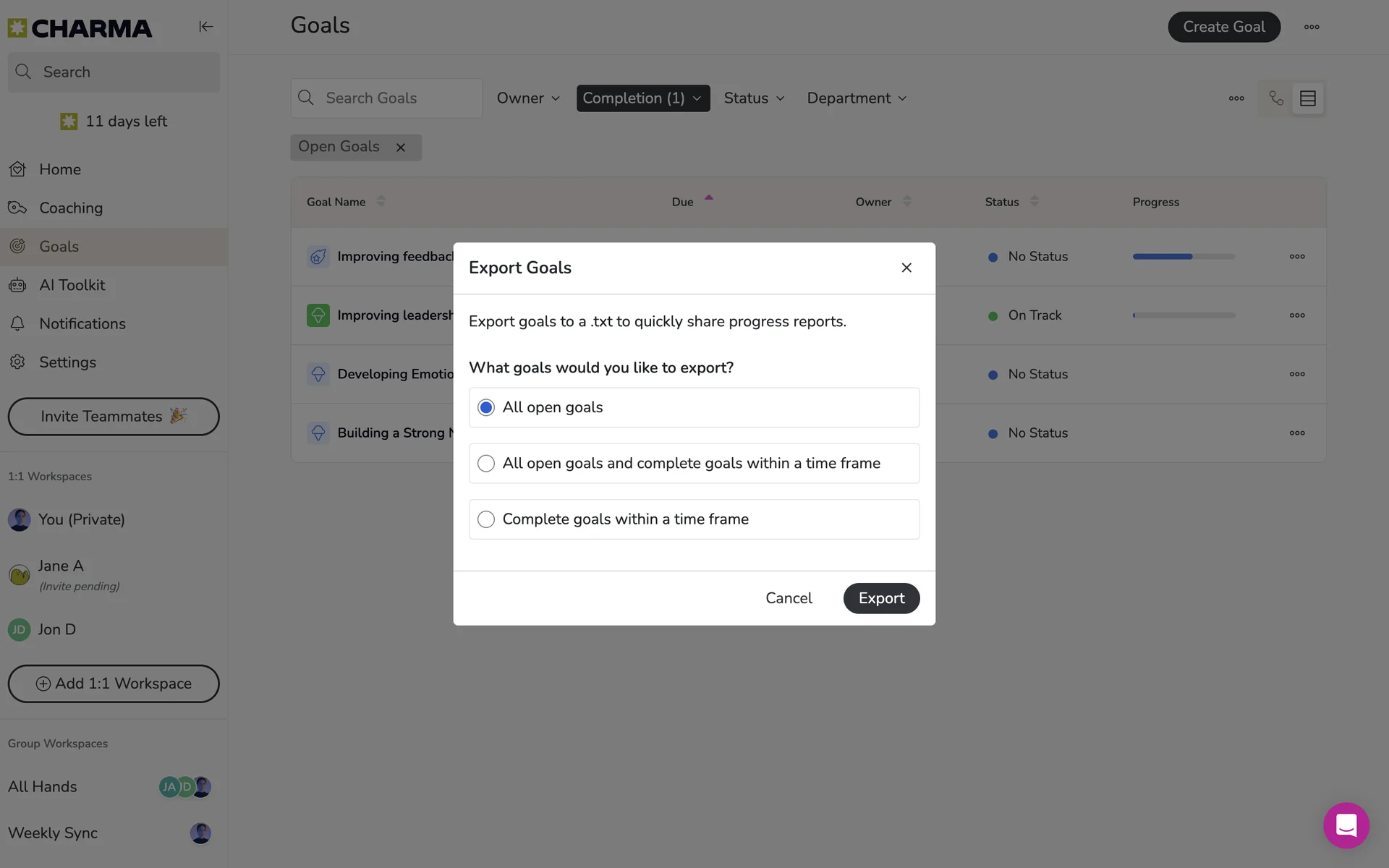Close the Export Goals dialog

906,268
